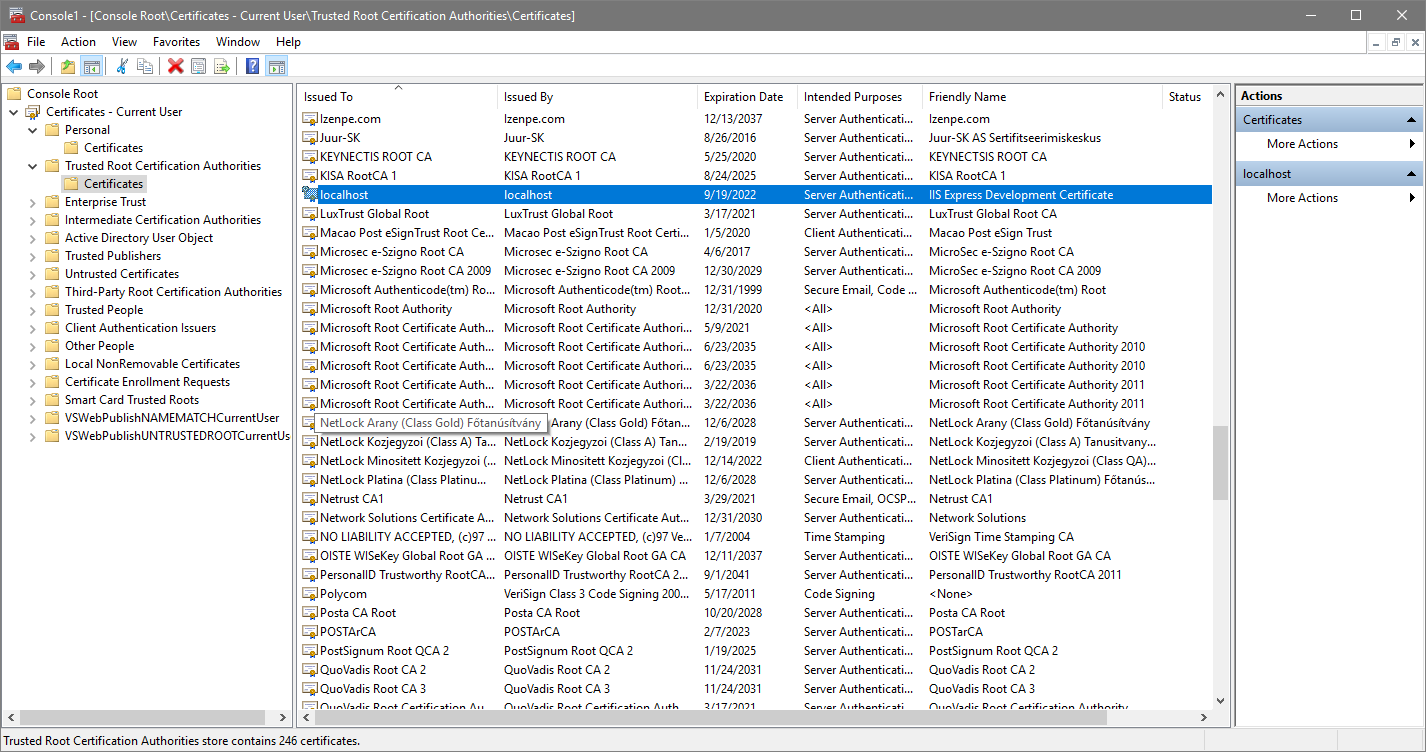1426x752 pixels.
Task: Open the Window menu
Action: click(238, 42)
